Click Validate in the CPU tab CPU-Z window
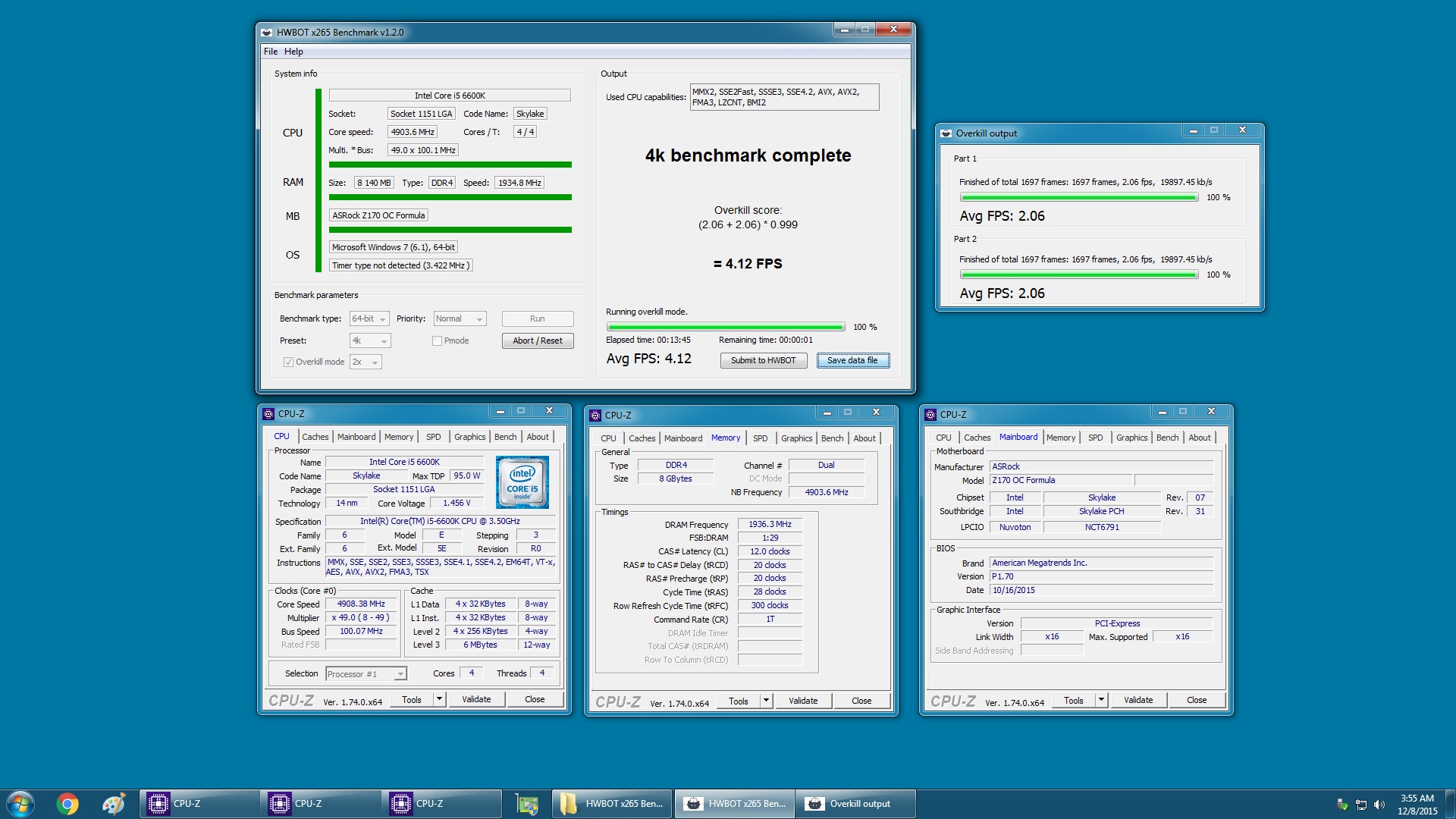Viewport: 1456px width, 819px height. coord(476,699)
